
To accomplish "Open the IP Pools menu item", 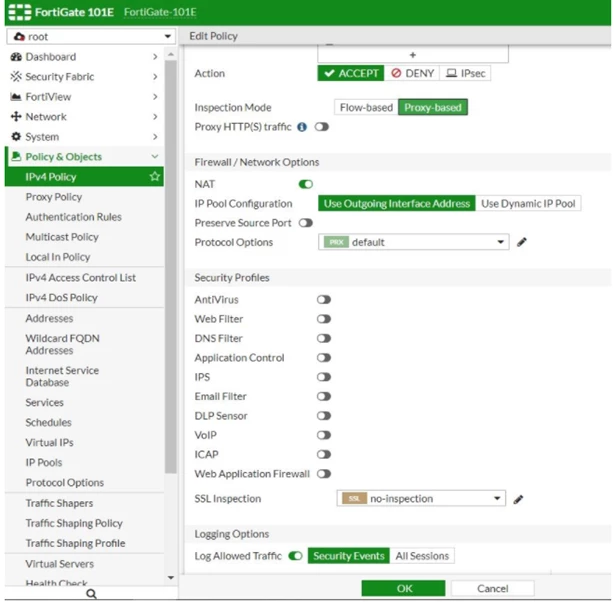I will click(43, 462).
